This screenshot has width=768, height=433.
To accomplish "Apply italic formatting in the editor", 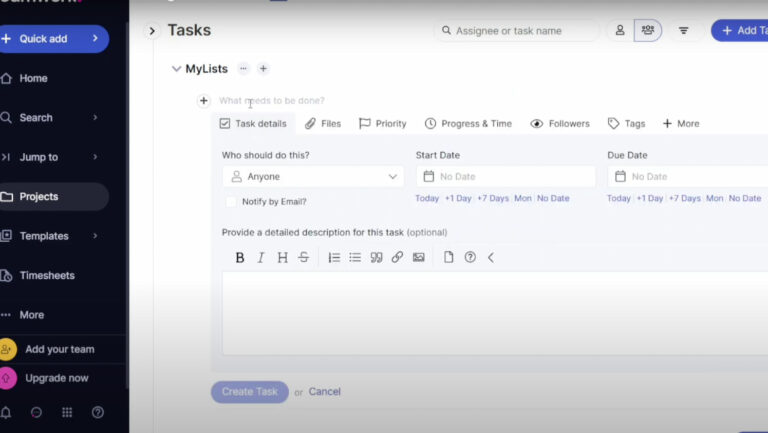I will coord(261,257).
